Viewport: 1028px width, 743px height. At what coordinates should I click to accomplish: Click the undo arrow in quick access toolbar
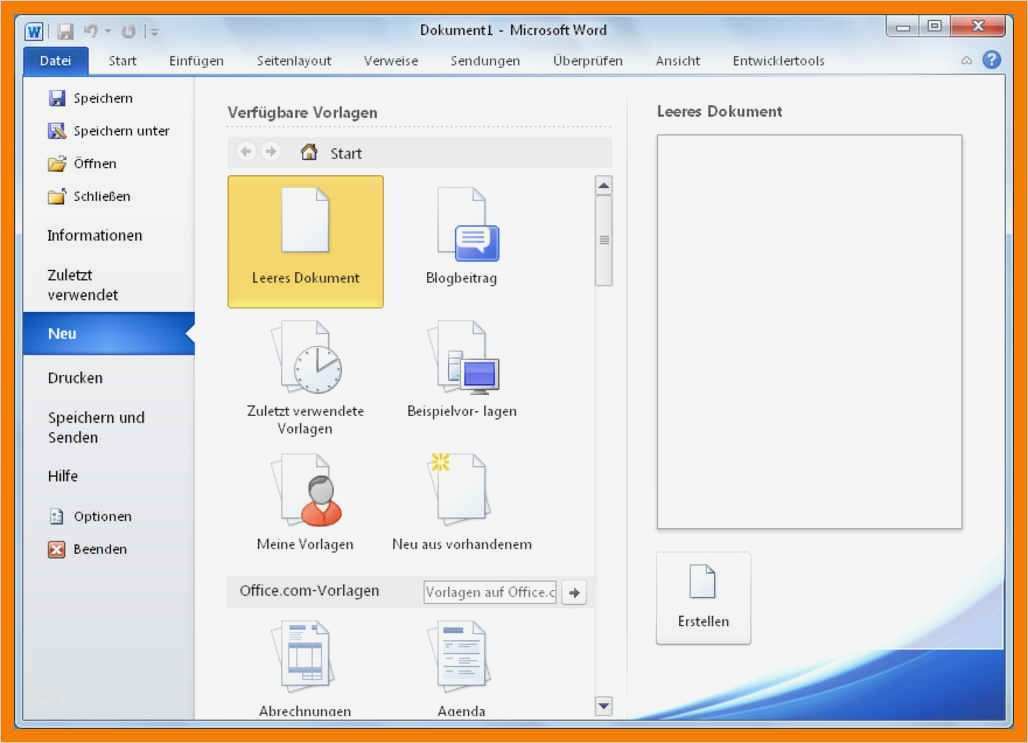coord(91,31)
